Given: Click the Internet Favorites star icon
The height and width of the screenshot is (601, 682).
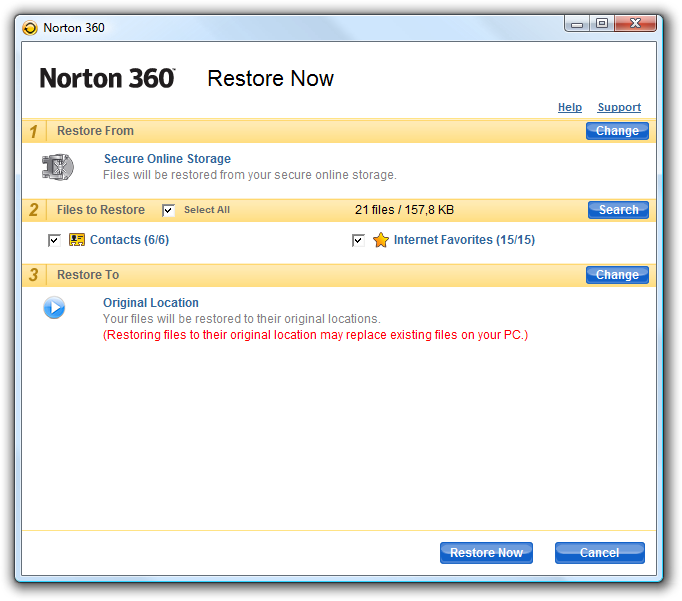Looking at the screenshot, I should (x=381, y=240).
